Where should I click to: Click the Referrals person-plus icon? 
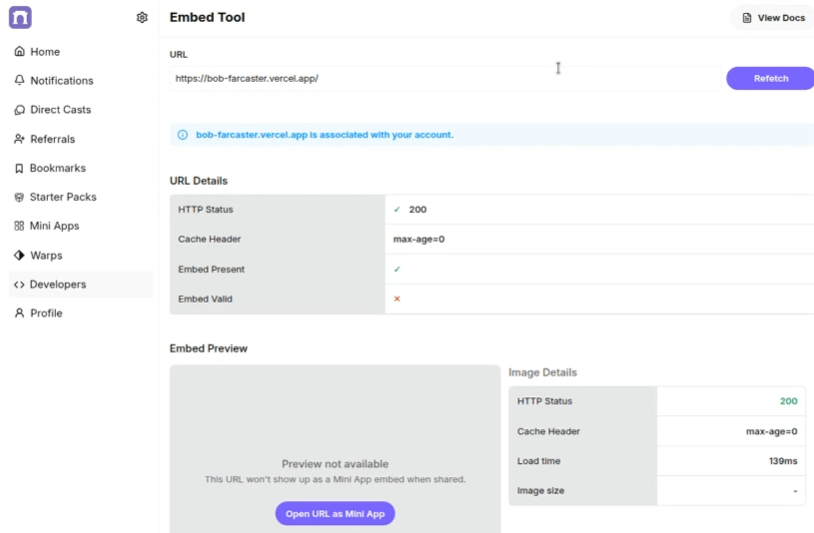pos(19,139)
